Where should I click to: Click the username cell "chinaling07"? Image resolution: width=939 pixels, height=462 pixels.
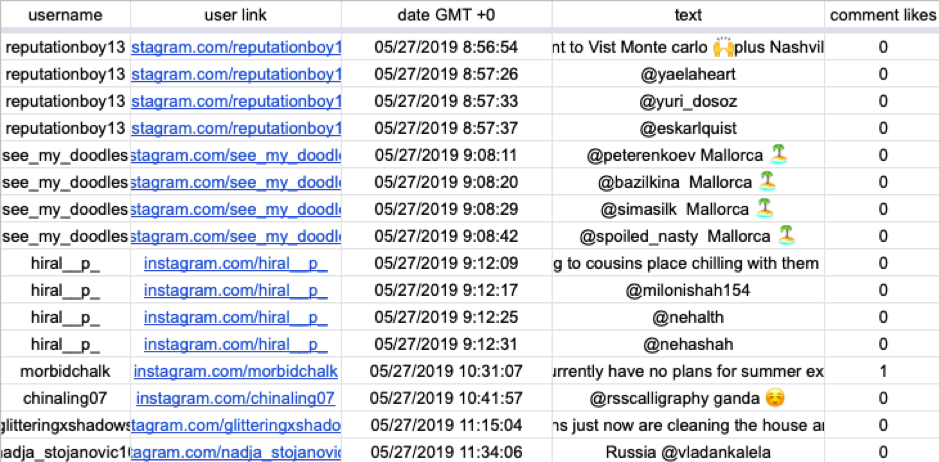65,398
